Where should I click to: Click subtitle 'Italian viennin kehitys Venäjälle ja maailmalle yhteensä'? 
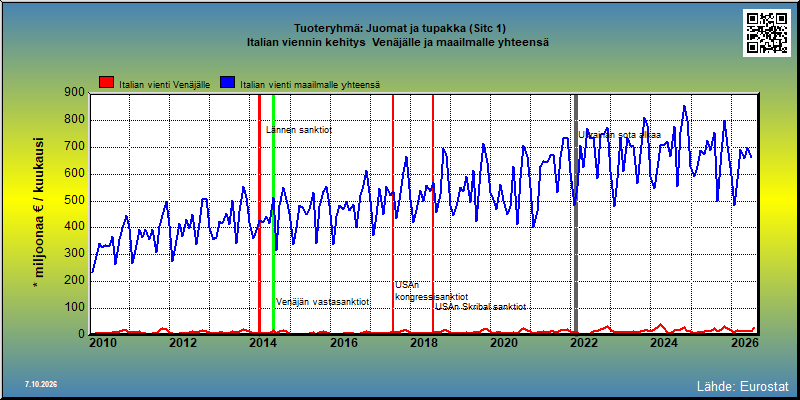[398, 42]
